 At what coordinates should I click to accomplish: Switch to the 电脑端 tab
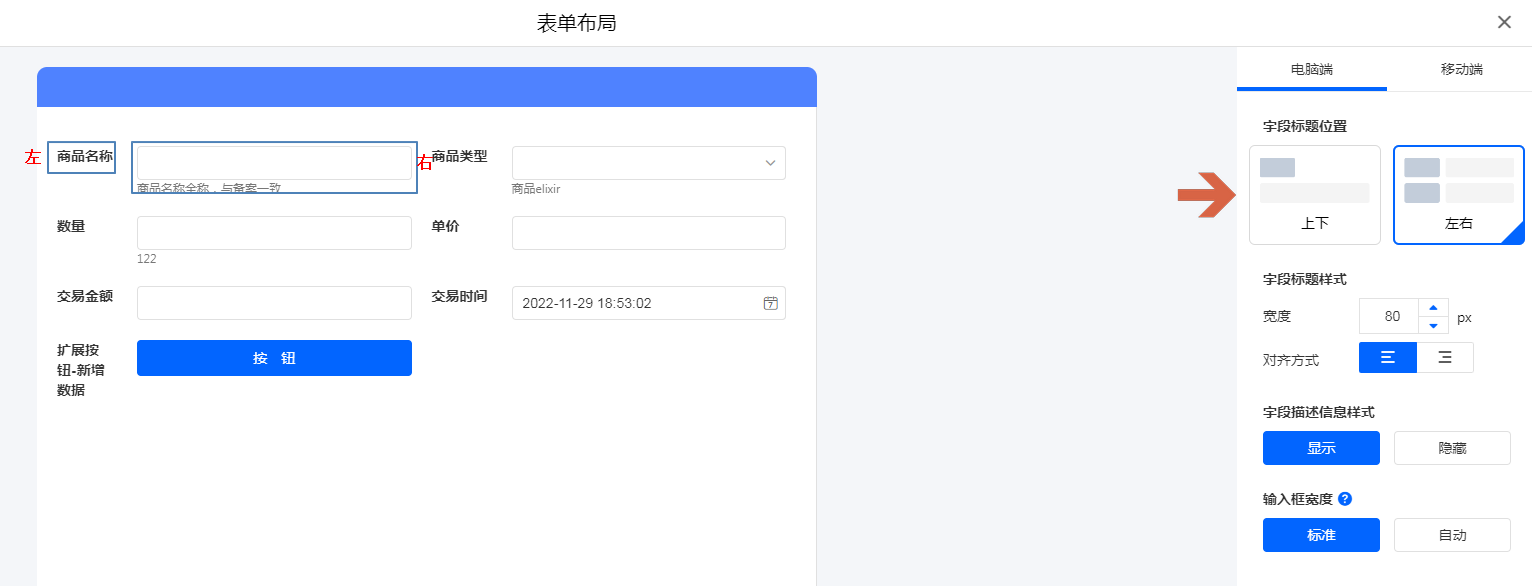(x=1311, y=70)
